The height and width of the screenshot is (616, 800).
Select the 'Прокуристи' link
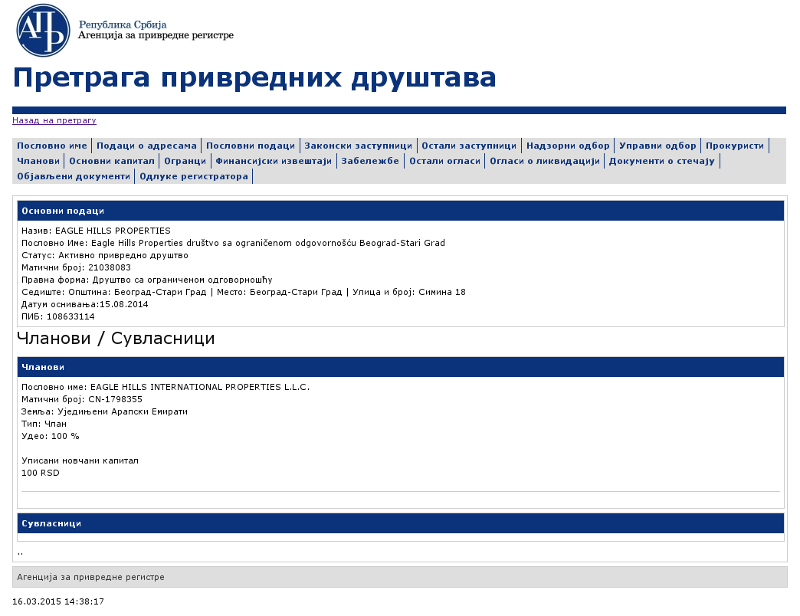[735, 146]
